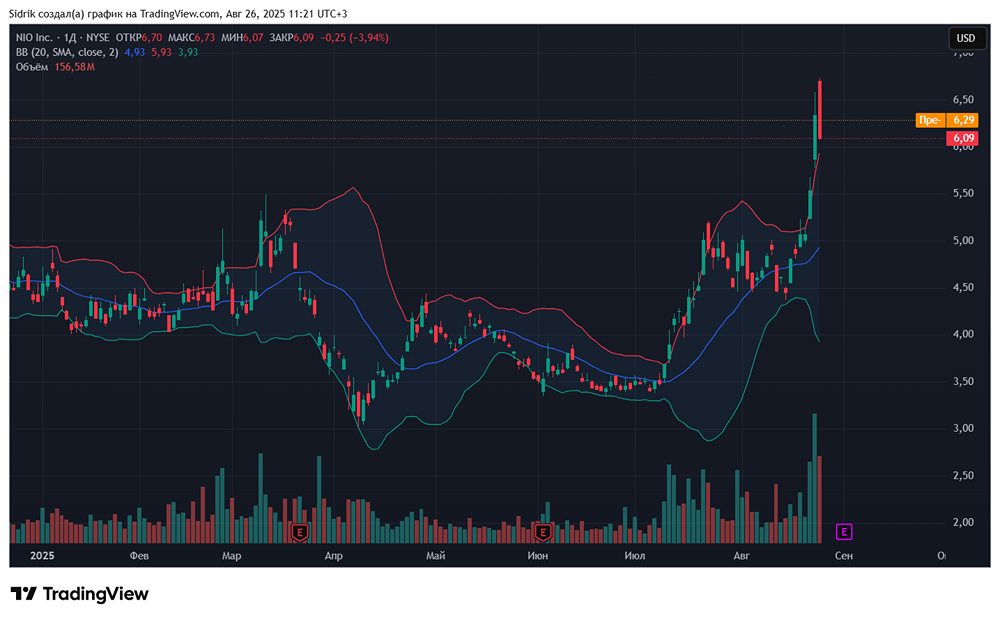Click the −0,25 (−3,94%) change value
Viewport: 1000px width, 620px height.
pos(354,38)
